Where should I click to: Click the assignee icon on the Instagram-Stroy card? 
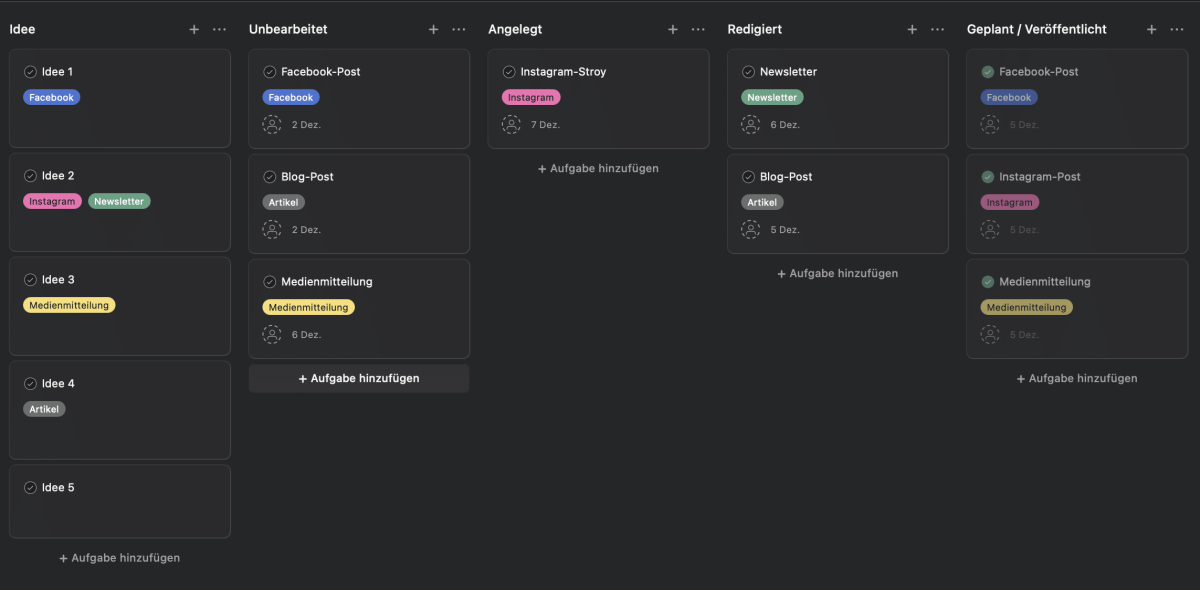coord(511,124)
